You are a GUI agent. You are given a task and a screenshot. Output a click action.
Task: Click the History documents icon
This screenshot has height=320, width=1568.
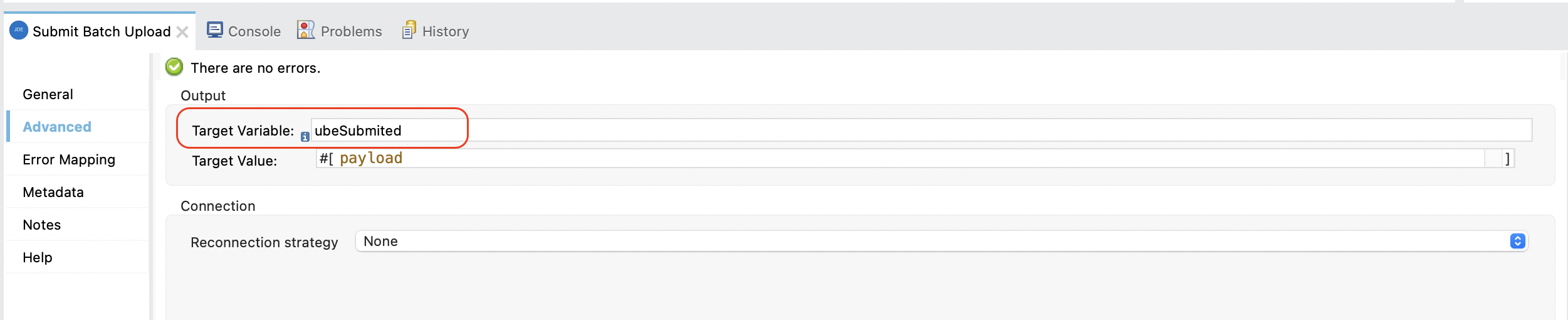click(x=409, y=30)
